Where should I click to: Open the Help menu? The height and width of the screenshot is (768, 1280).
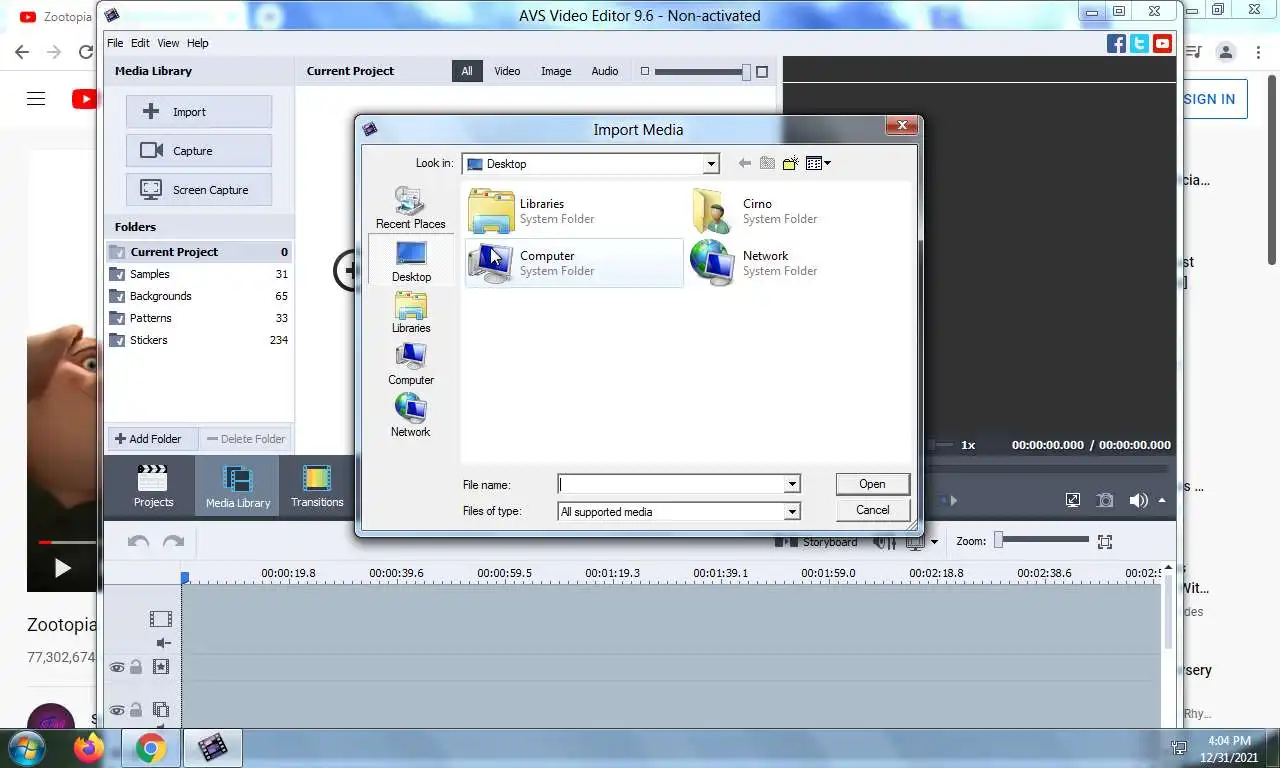pos(198,43)
